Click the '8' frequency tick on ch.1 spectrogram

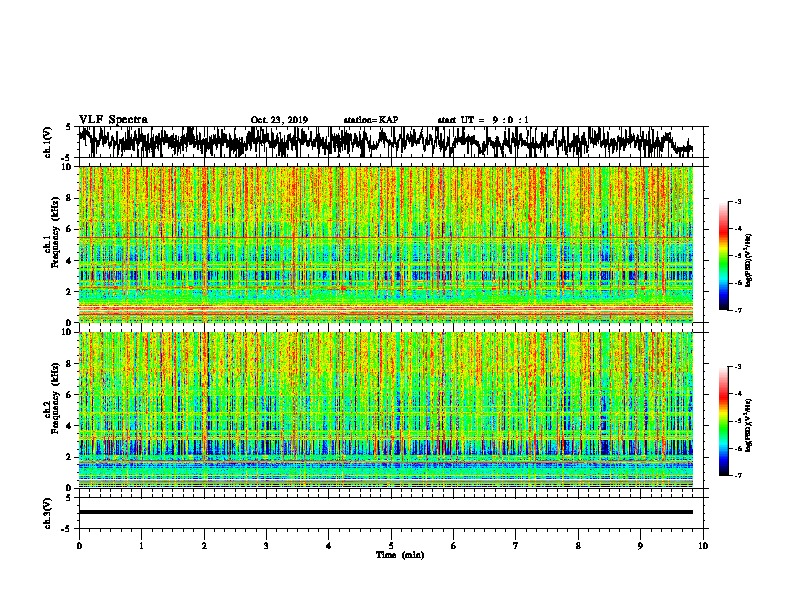tap(70, 198)
